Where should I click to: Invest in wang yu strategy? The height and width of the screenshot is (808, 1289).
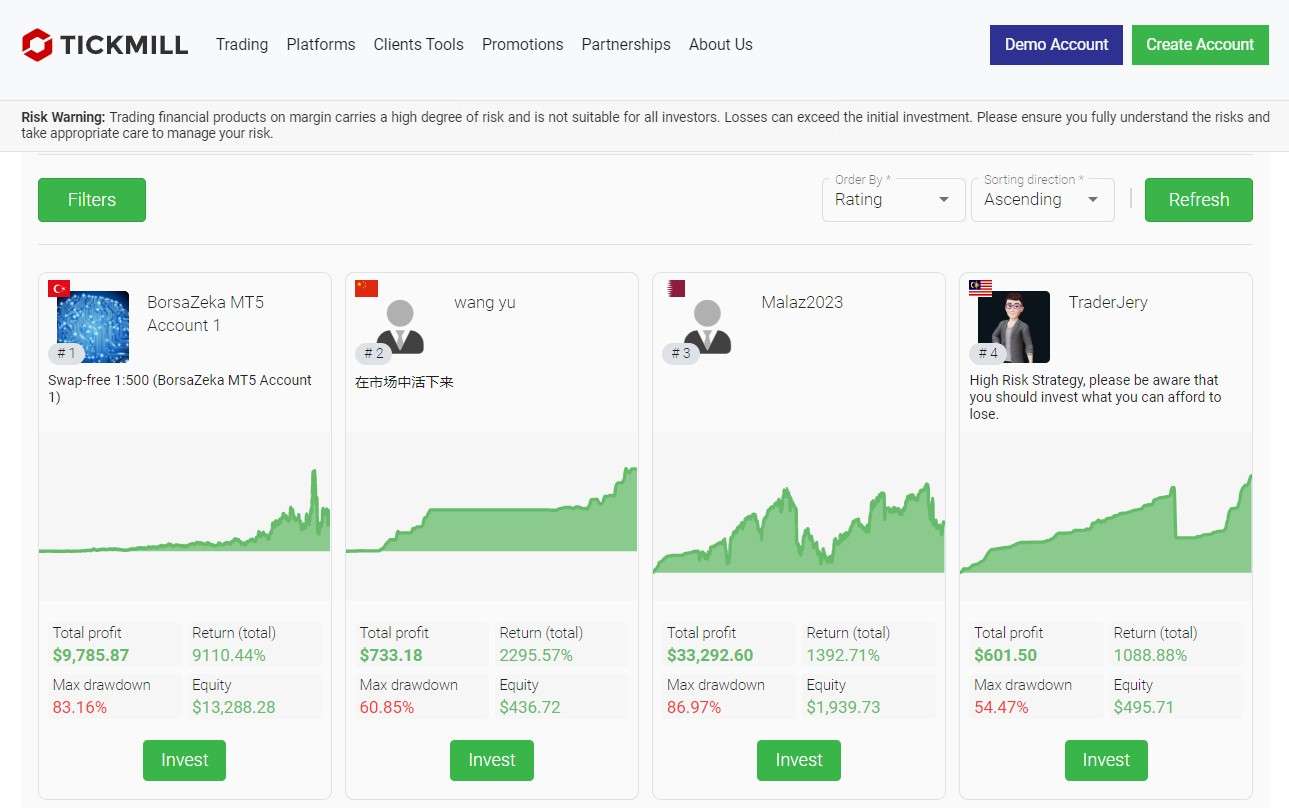pyautogui.click(x=492, y=760)
